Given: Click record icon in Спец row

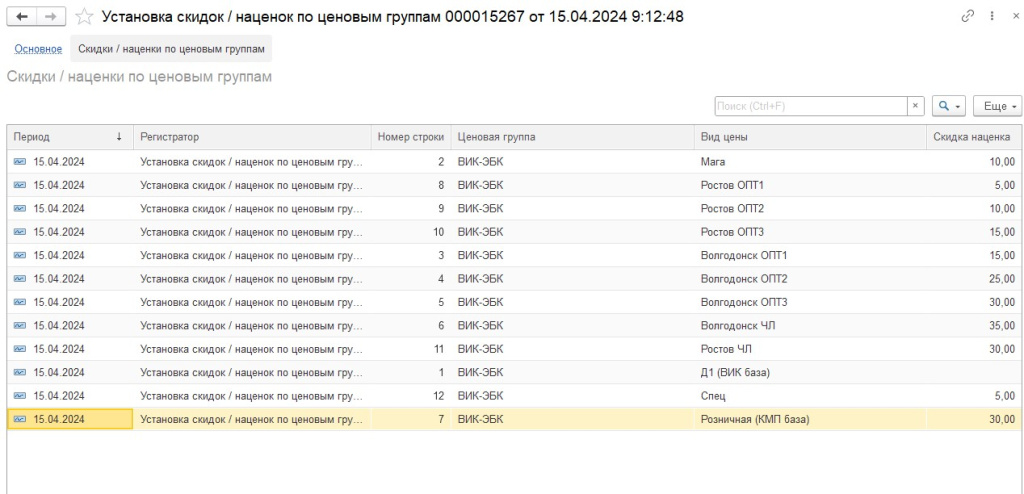Looking at the screenshot, I should pos(20,396).
